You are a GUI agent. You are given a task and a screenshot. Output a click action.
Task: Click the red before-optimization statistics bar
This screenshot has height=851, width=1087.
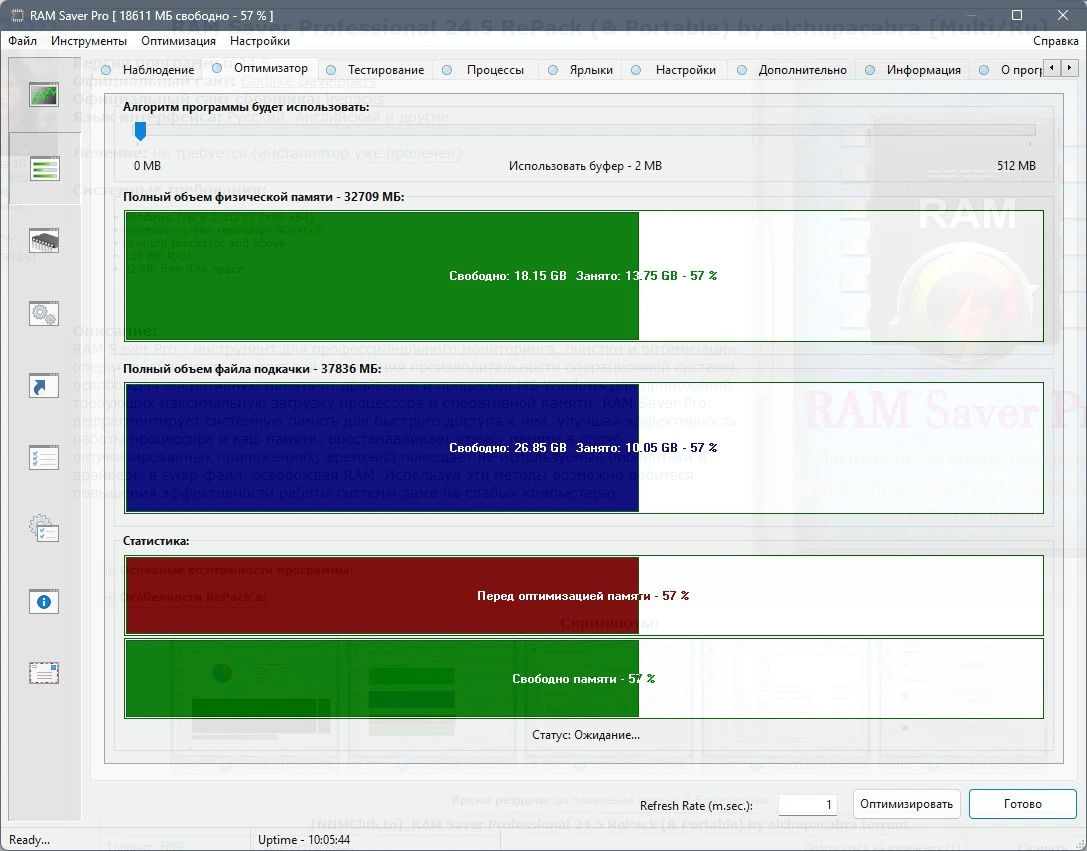[584, 595]
